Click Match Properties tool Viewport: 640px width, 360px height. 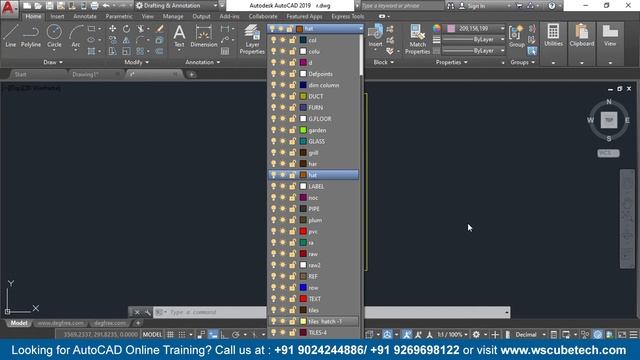[417, 39]
